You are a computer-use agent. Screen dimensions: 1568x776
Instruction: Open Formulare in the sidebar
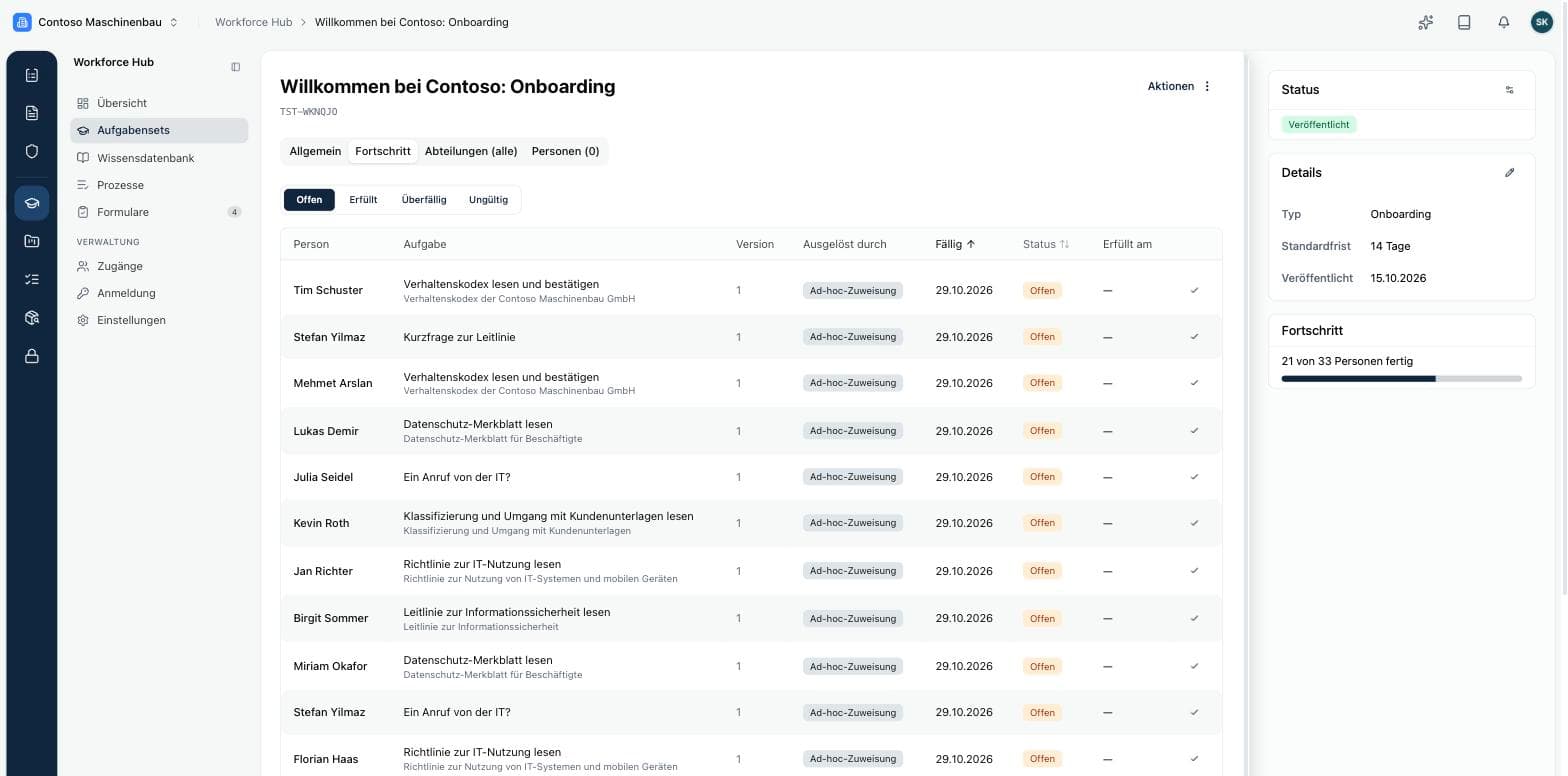159,212
